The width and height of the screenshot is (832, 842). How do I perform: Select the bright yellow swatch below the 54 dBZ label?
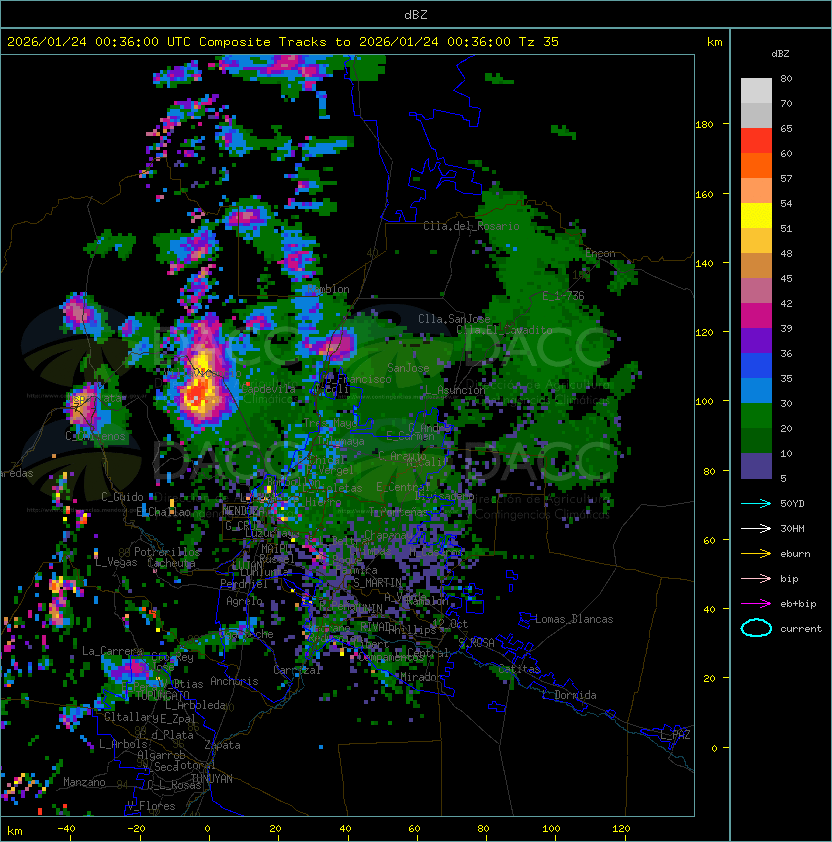click(x=756, y=216)
